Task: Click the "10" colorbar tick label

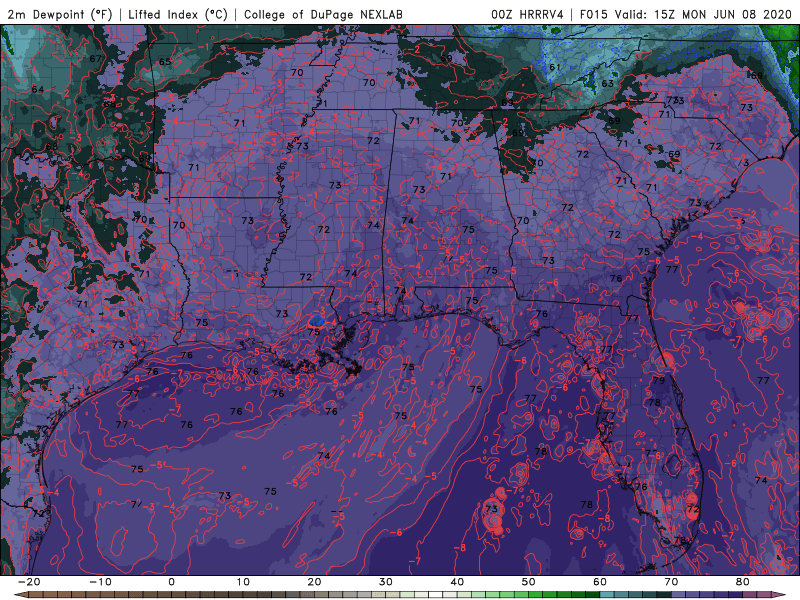Action: [x=243, y=582]
